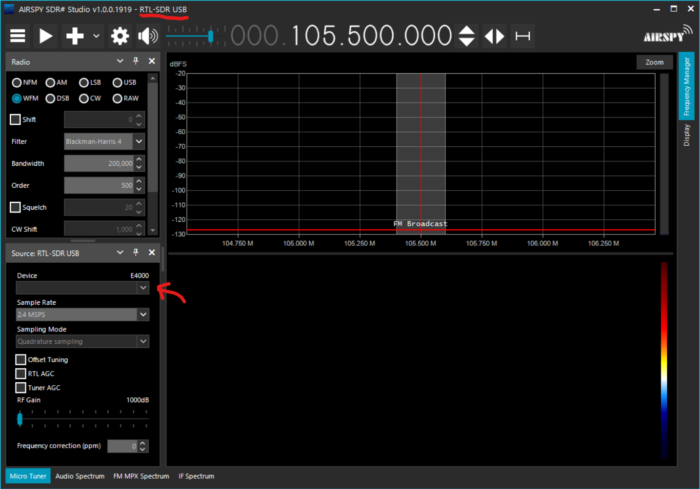This screenshot has height=489, width=700.
Task: Click the left/right tuning arrows icon
Action: pos(495,36)
